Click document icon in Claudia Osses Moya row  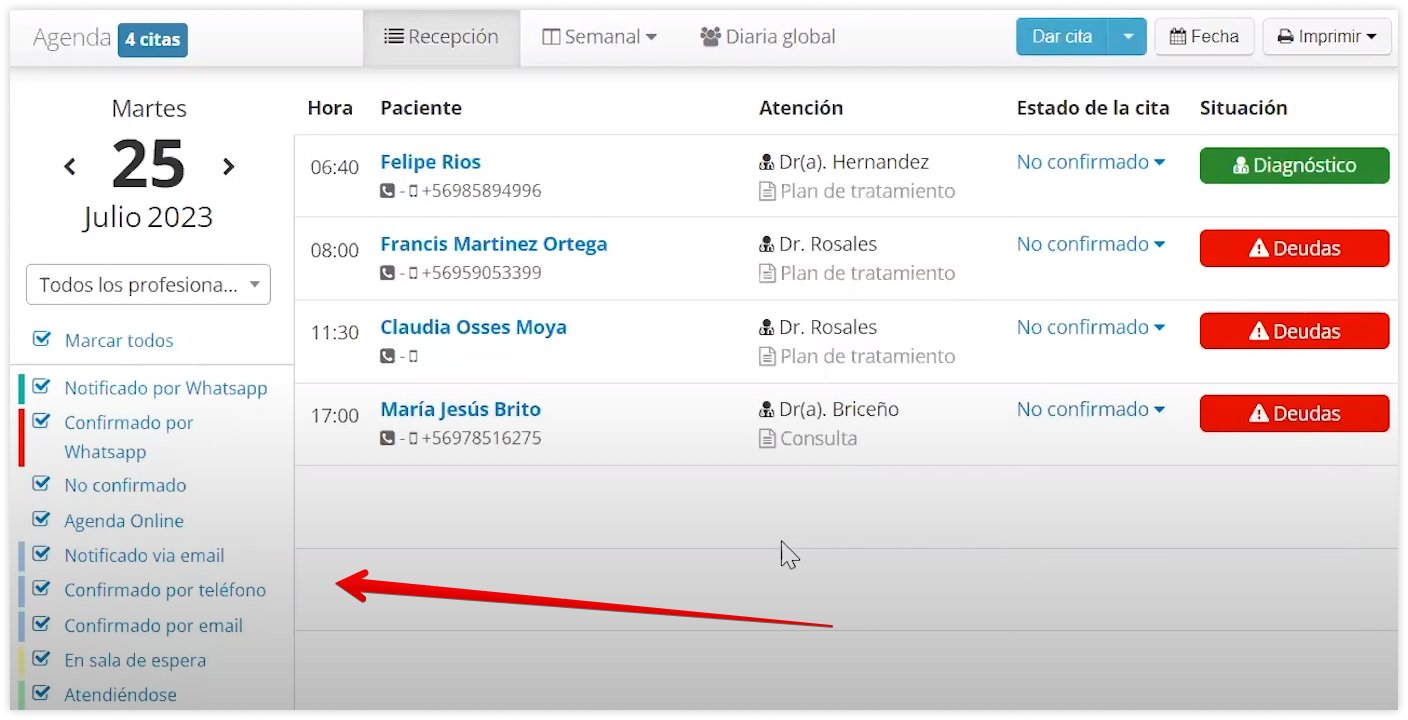click(767, 356)
